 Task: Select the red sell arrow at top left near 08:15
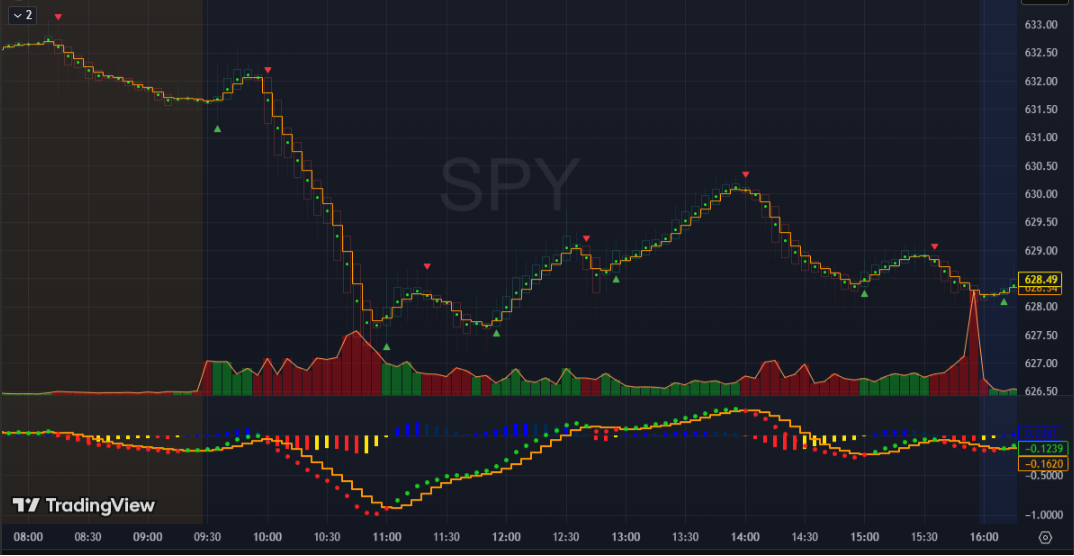(58, 17)
